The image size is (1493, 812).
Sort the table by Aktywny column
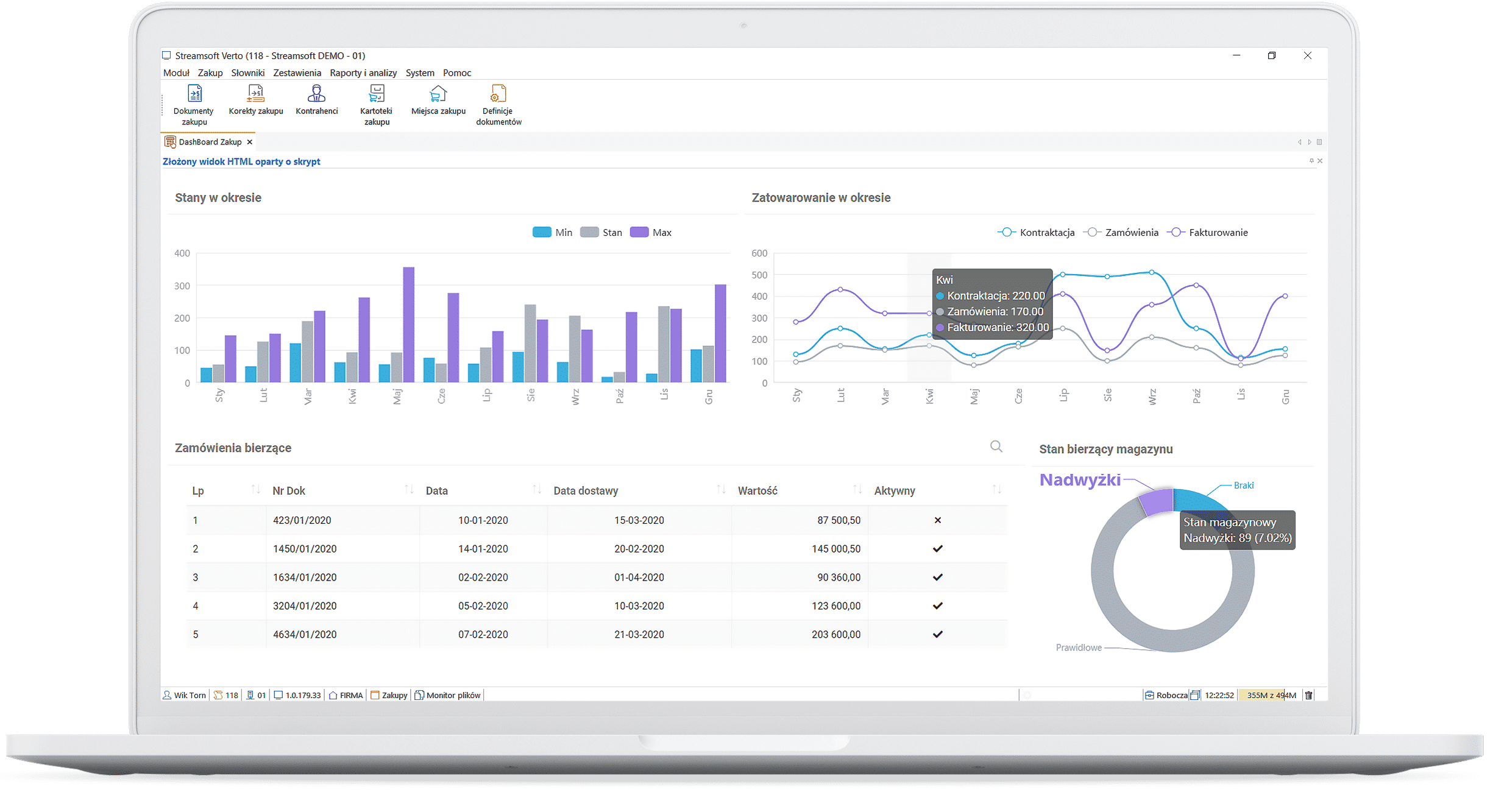pos(938,490)
